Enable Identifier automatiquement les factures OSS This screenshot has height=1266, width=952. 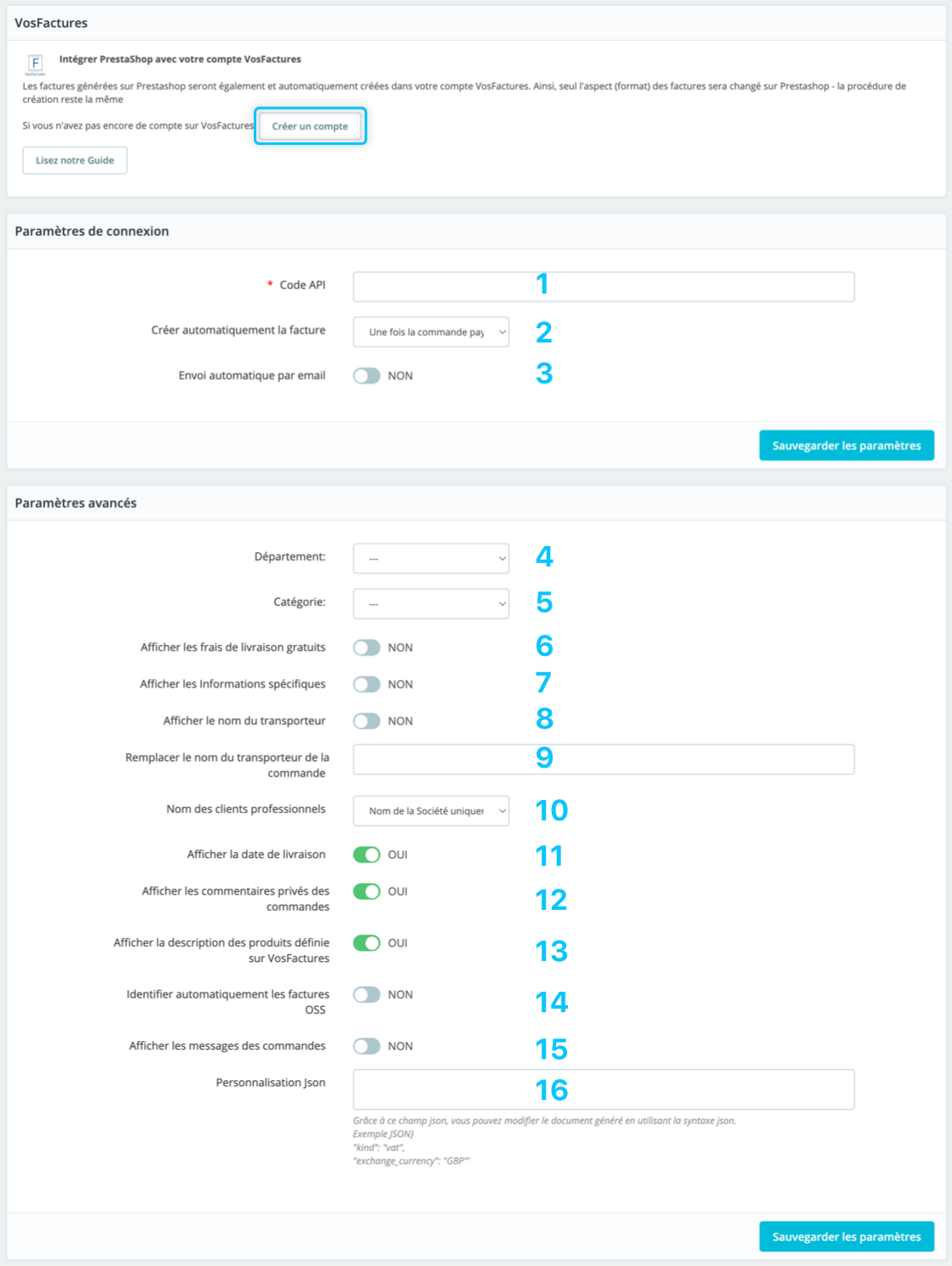tap(368, 994)
